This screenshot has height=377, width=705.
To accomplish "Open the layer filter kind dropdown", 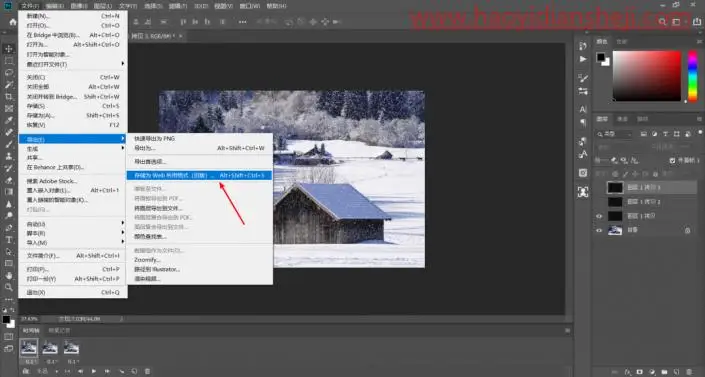I will tap(615, 134).
